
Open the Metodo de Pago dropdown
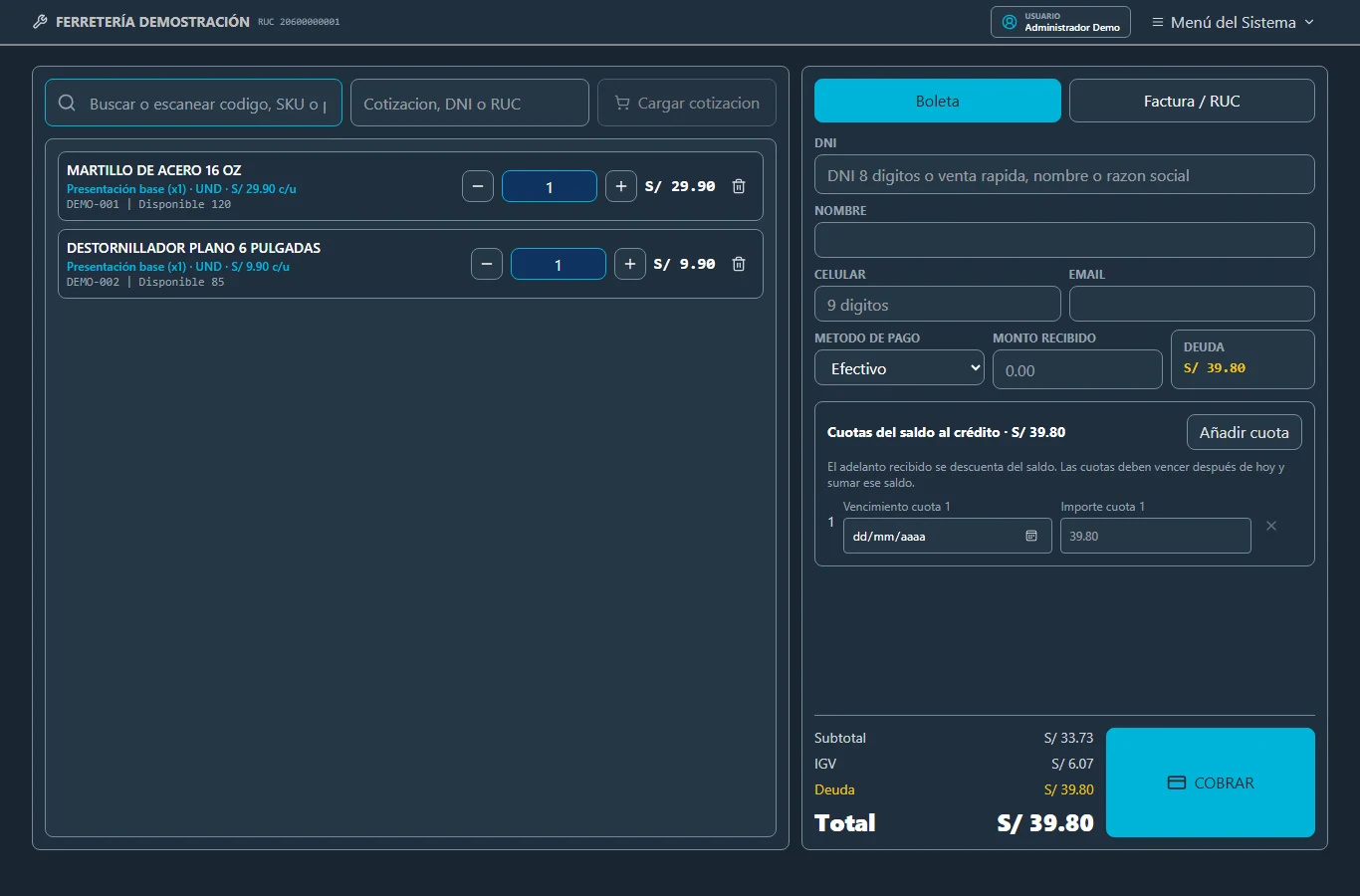coord(900,368)
